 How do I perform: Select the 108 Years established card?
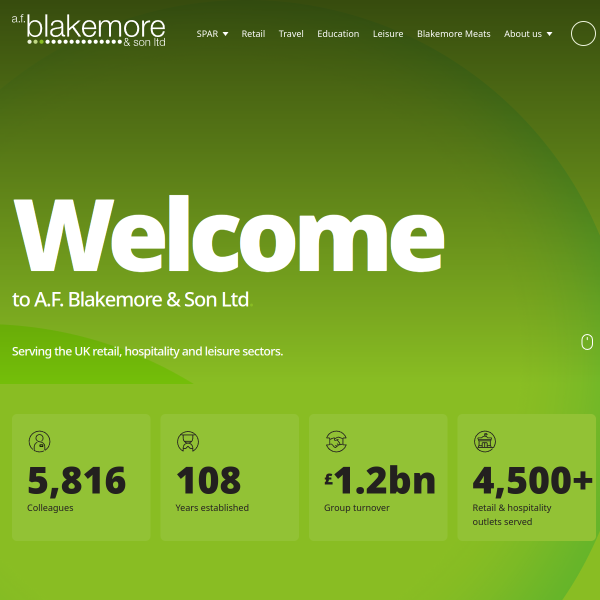click(x=230, y=477)
